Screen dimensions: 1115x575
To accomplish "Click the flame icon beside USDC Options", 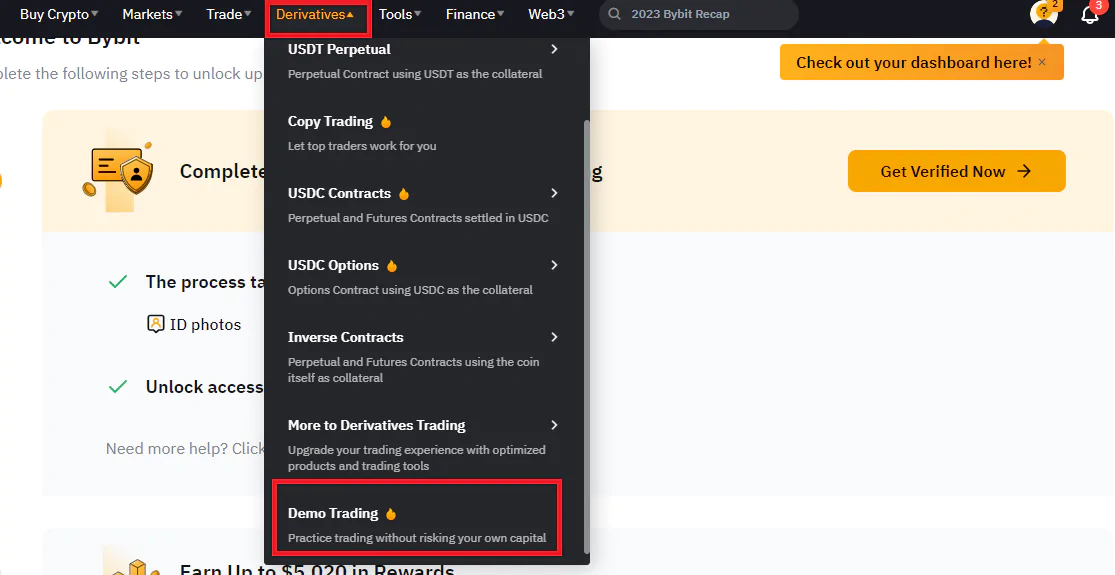I will [392, 266].
